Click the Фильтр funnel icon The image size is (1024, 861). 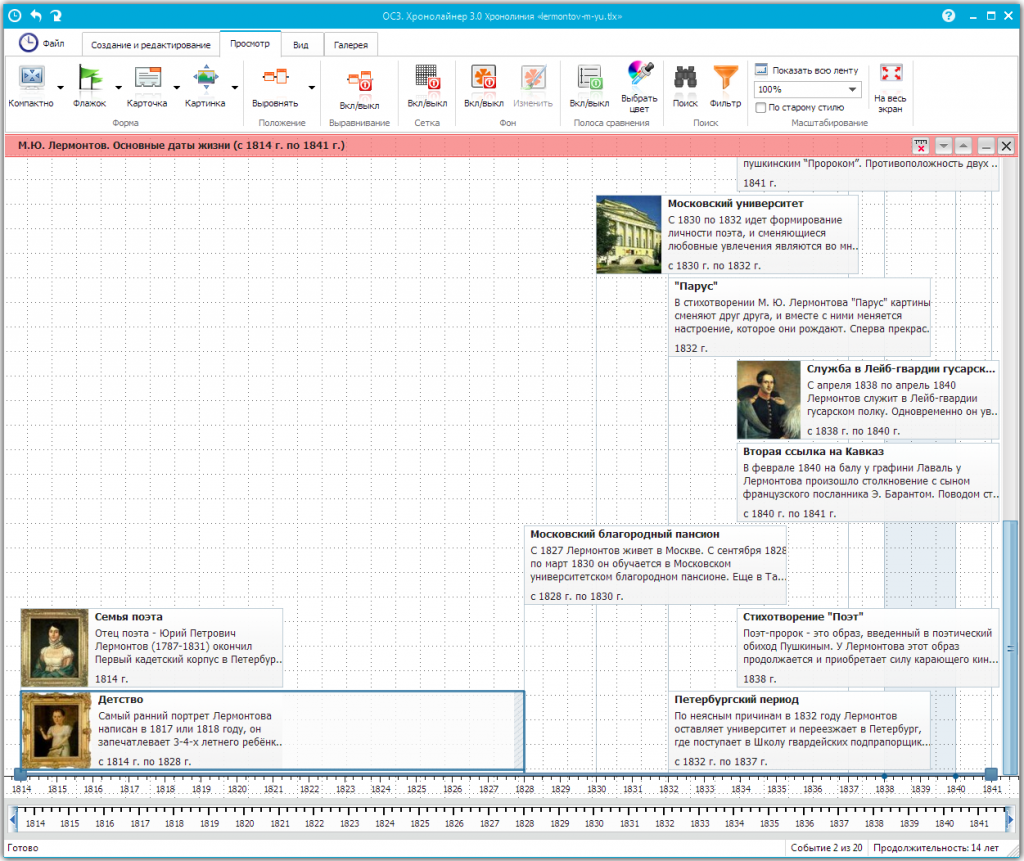pyautogui.click(x=725, y=80)
